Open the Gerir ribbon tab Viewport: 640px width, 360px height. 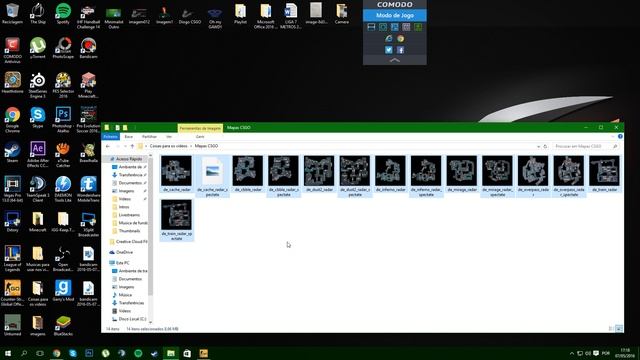pyautogui.click(x=200, y=136)
